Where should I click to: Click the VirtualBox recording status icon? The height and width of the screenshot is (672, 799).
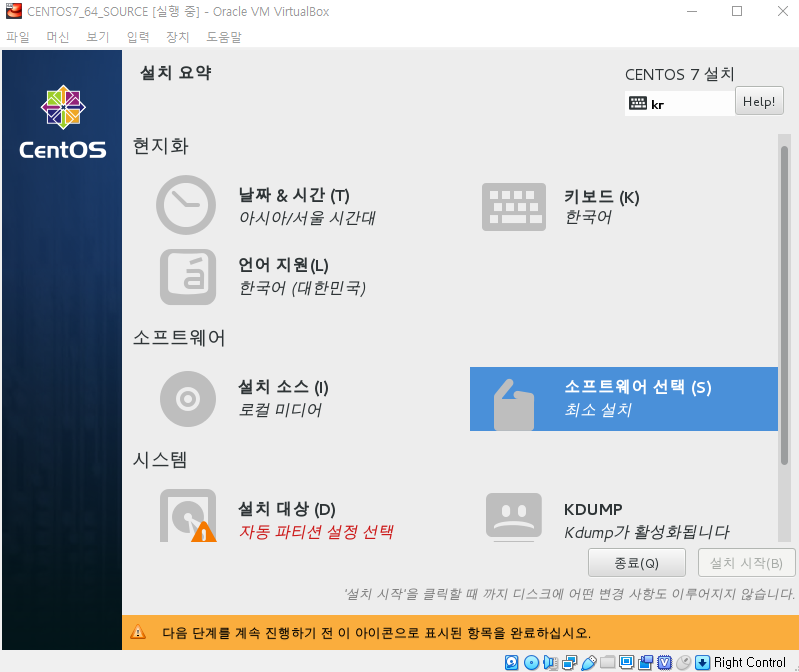point(646,662)
